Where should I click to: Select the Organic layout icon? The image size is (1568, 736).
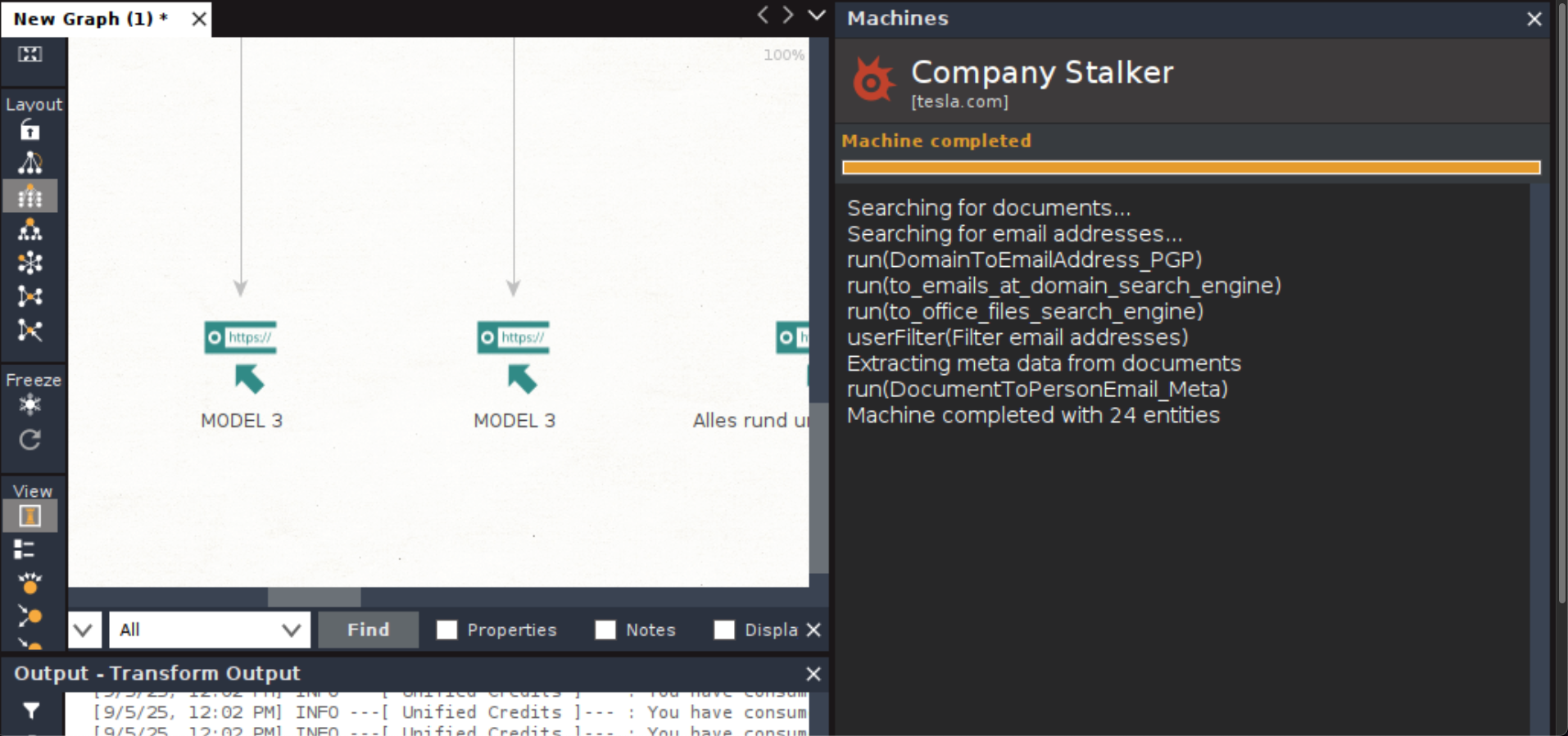[x=30, y=296]
